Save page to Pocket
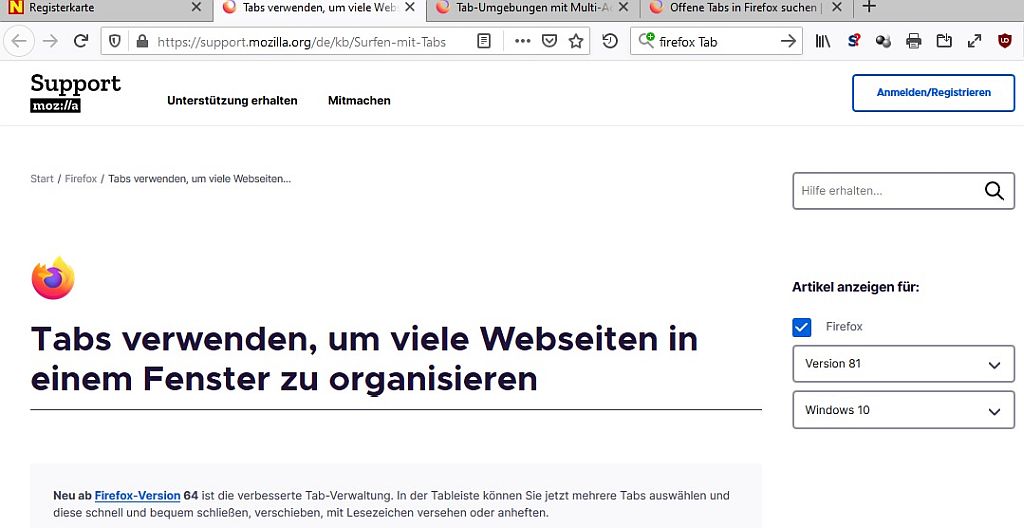1024x528 pixels. click(x=549, y=41)
